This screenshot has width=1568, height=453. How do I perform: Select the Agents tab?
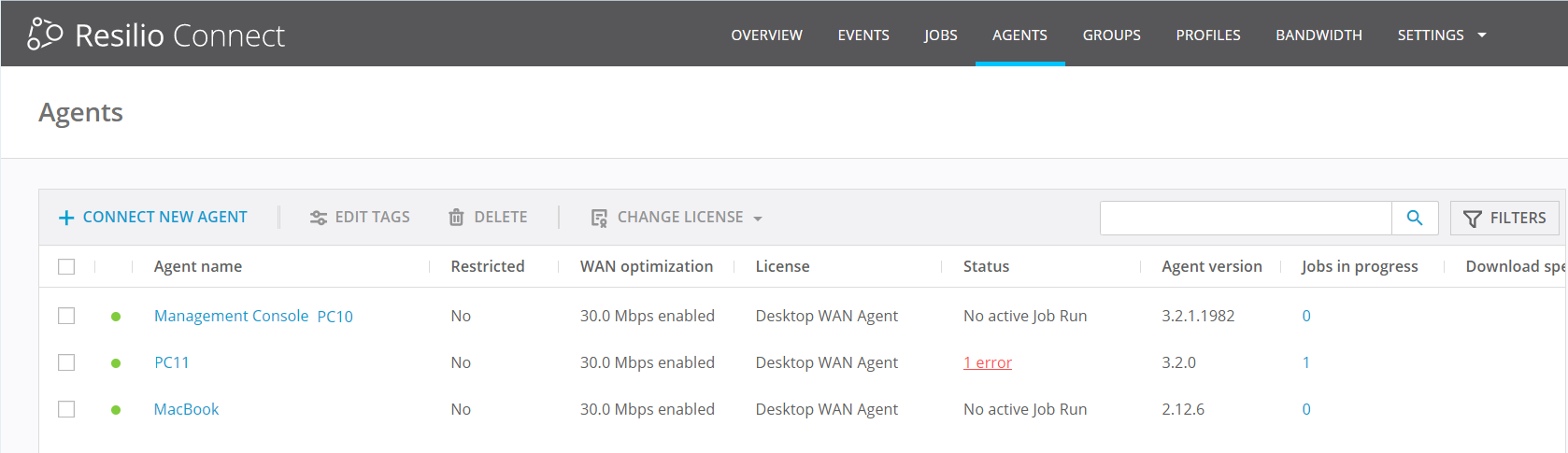[1019, 35]
